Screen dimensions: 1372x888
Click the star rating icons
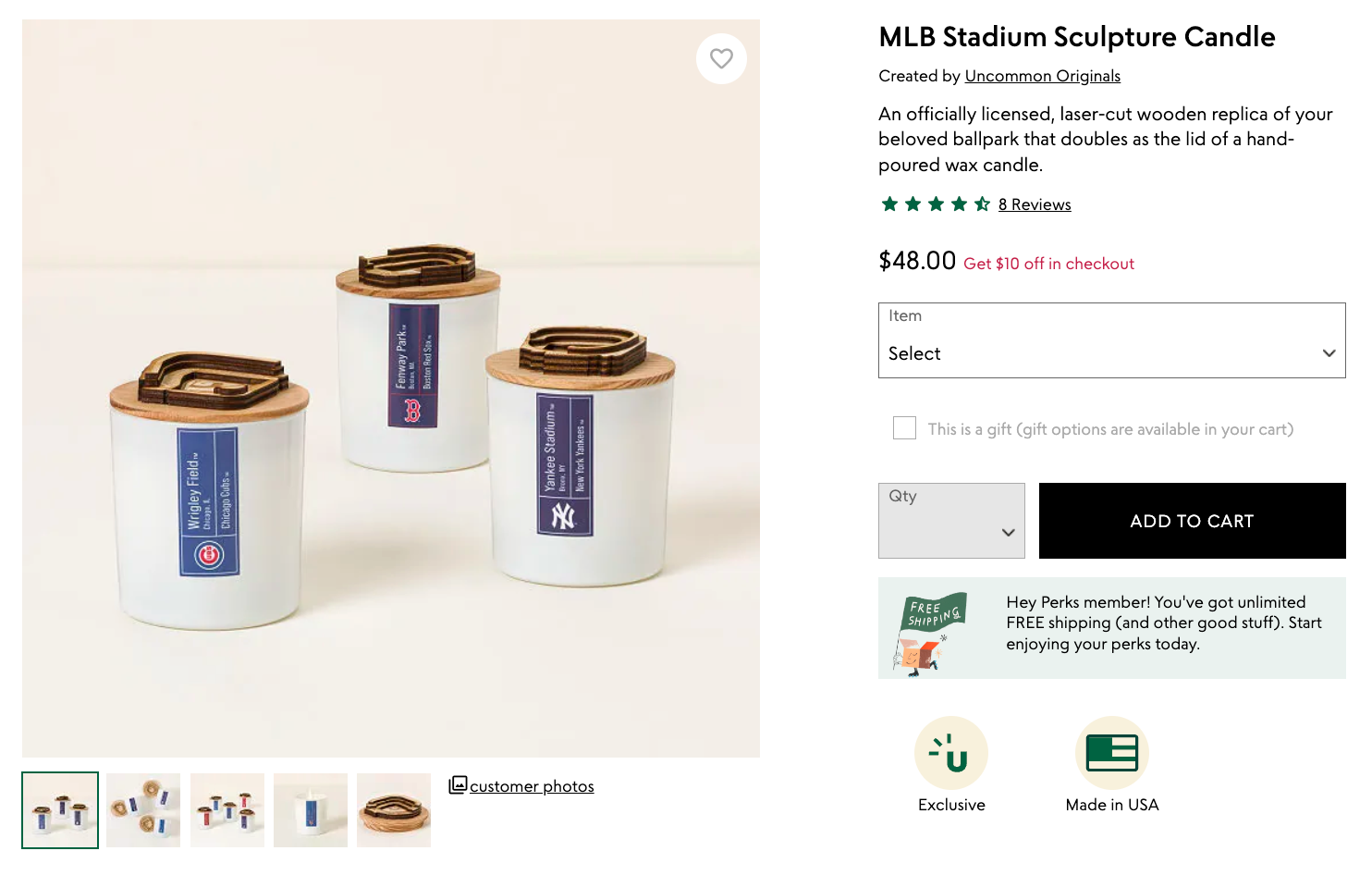(935, 204)
